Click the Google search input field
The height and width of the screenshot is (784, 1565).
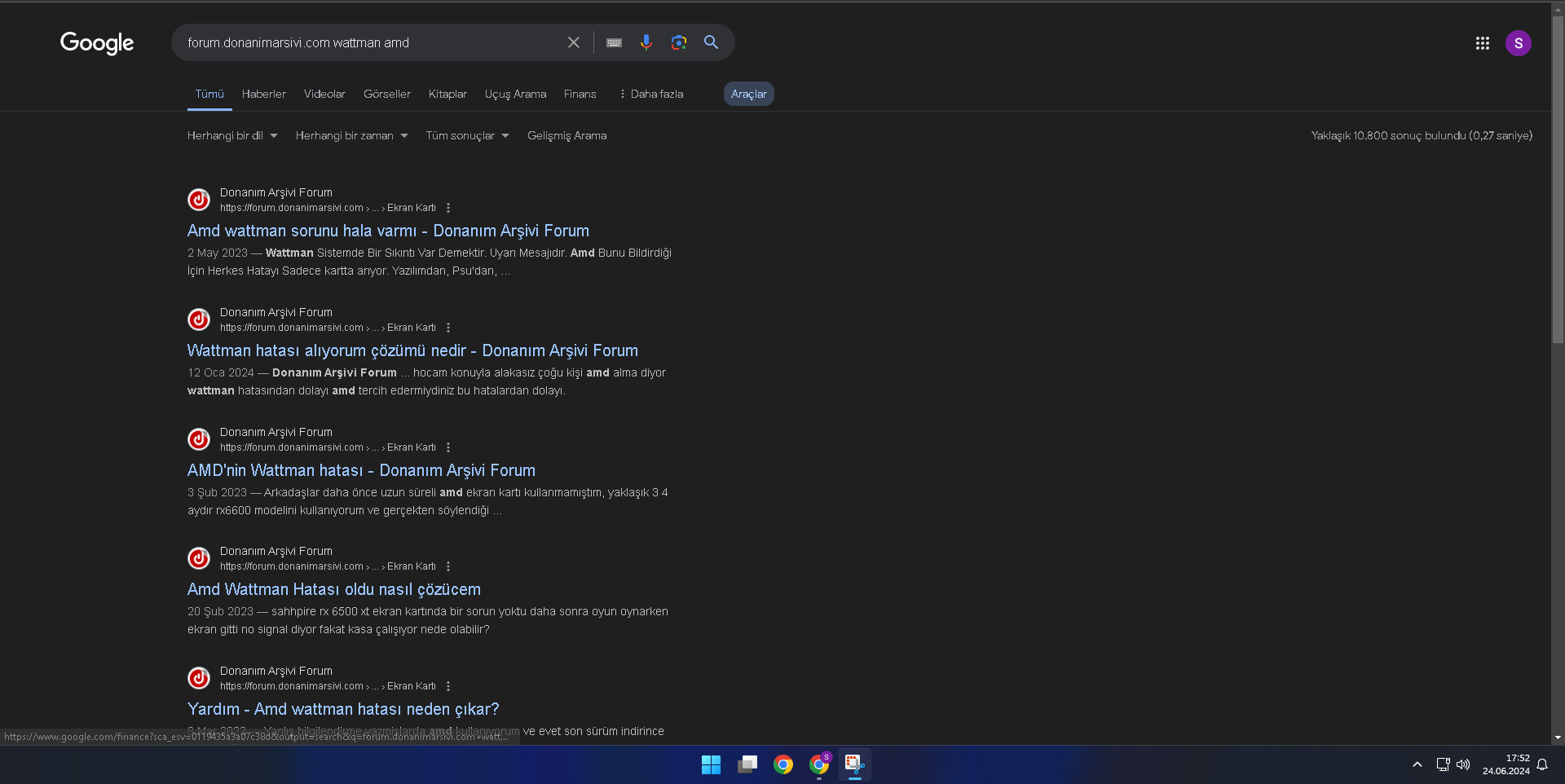[371, 42]
